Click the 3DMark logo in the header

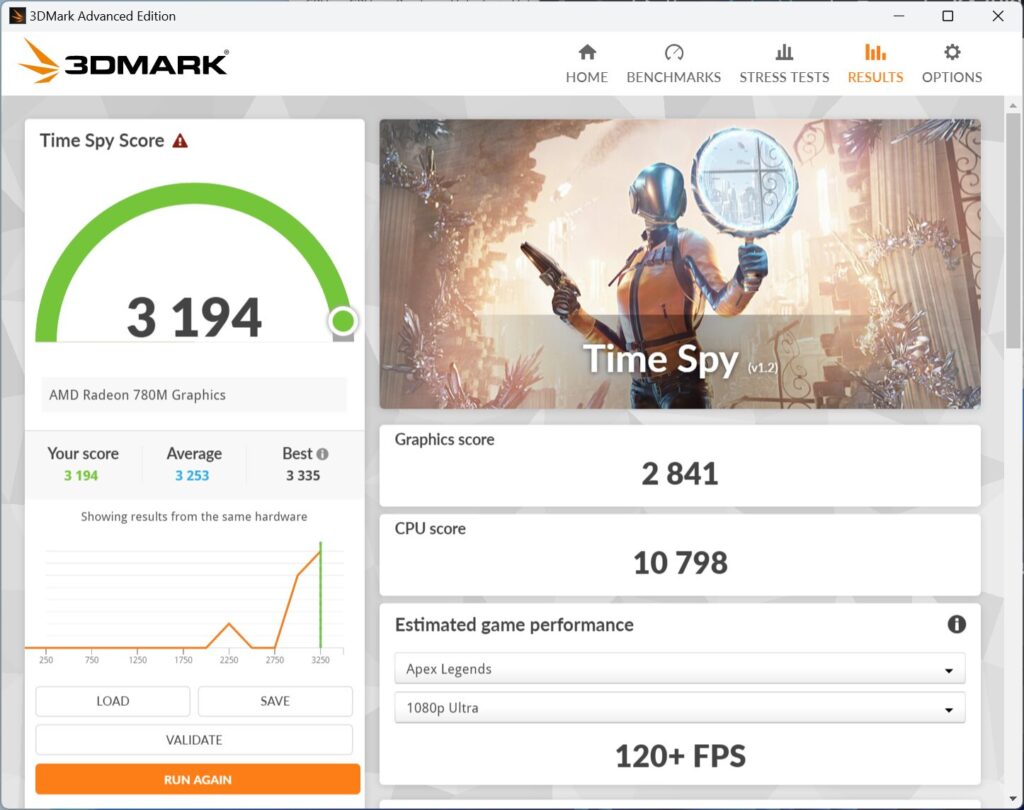[124, 62]
